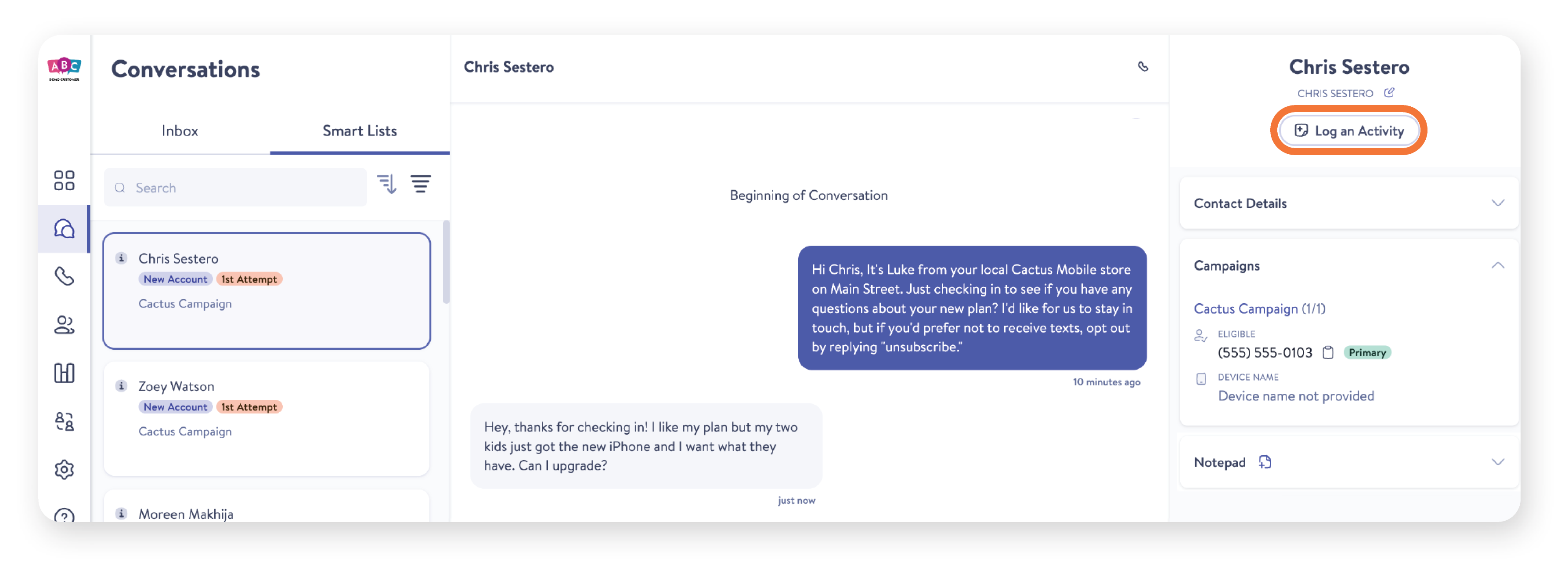Copy the phone number with the clipboard icon
Screen dimensions: 1568x573
[x=1327, y=352]
